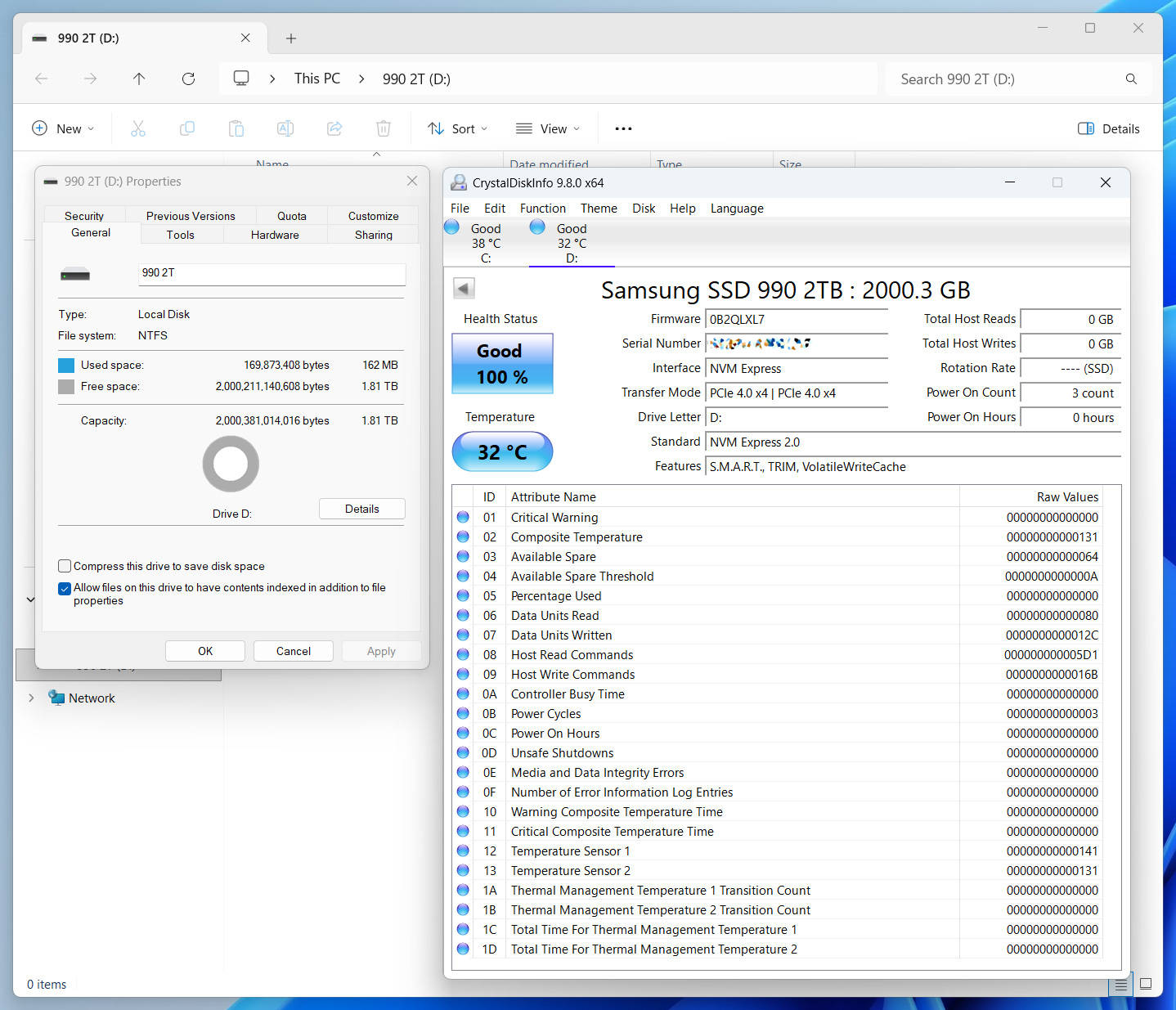This screenshot has width=1176, height=1010.
Task: Click OK in the Properties dialog
Action: [205, 651]
